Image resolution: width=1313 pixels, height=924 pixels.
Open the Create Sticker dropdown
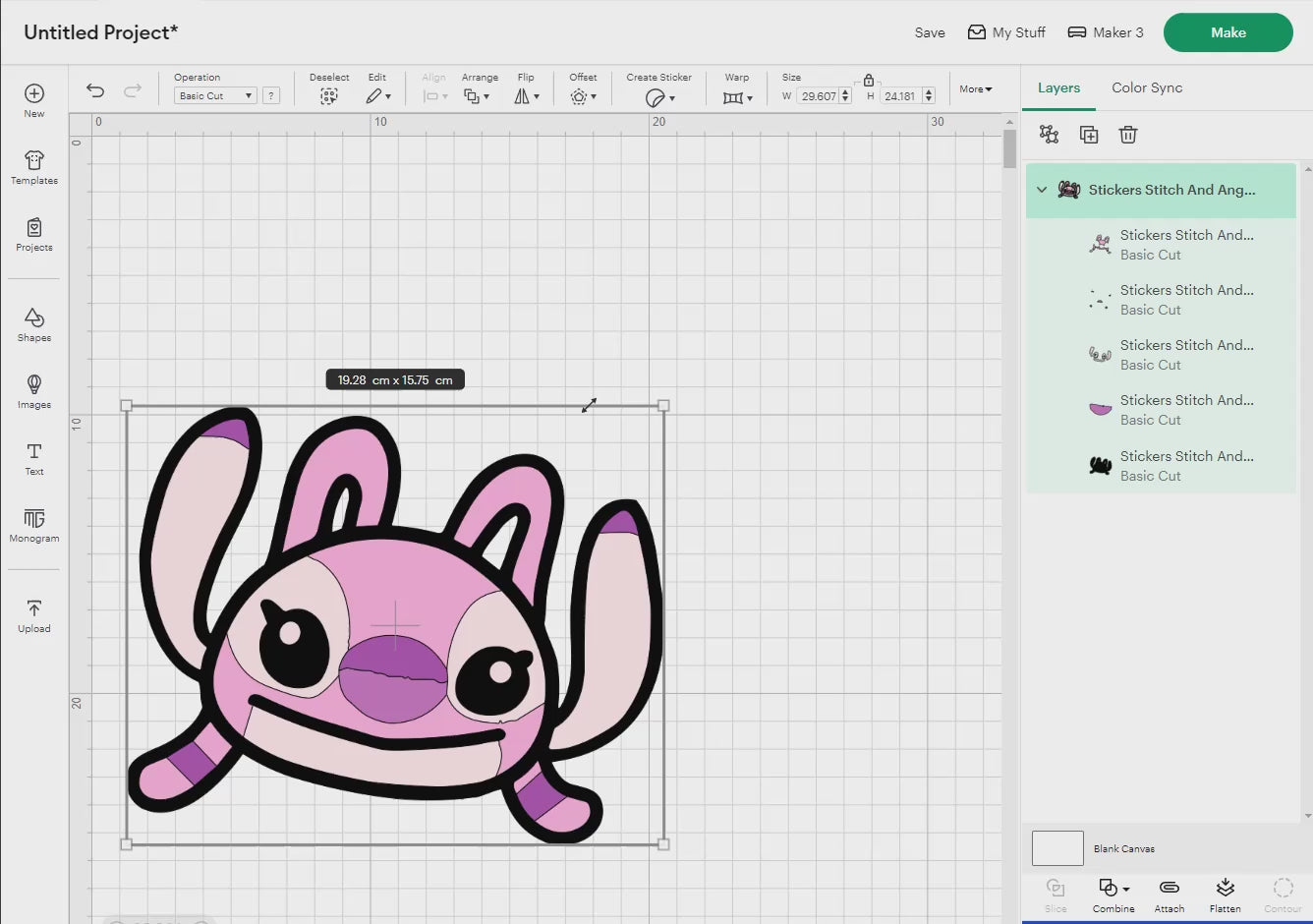pos(659,97)
